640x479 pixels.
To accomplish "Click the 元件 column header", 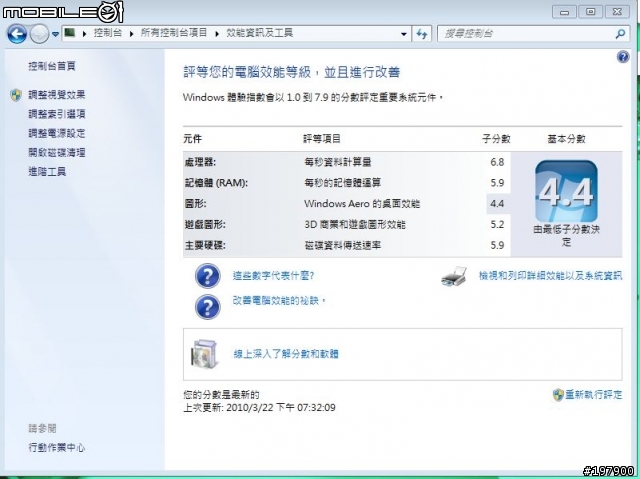I will tap(193, 139).
